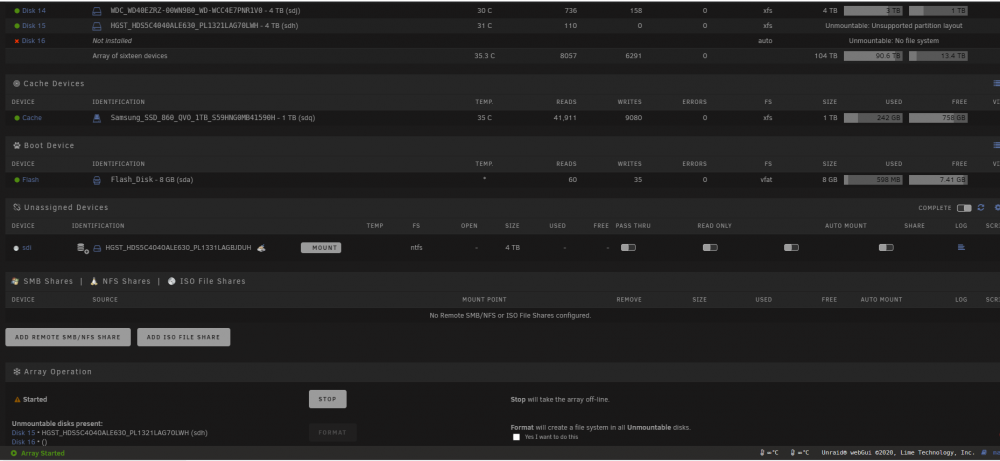Click the snowflake icon beside Array Operation
Viewport: 1000px width, 461px height.
pos(17,372)
